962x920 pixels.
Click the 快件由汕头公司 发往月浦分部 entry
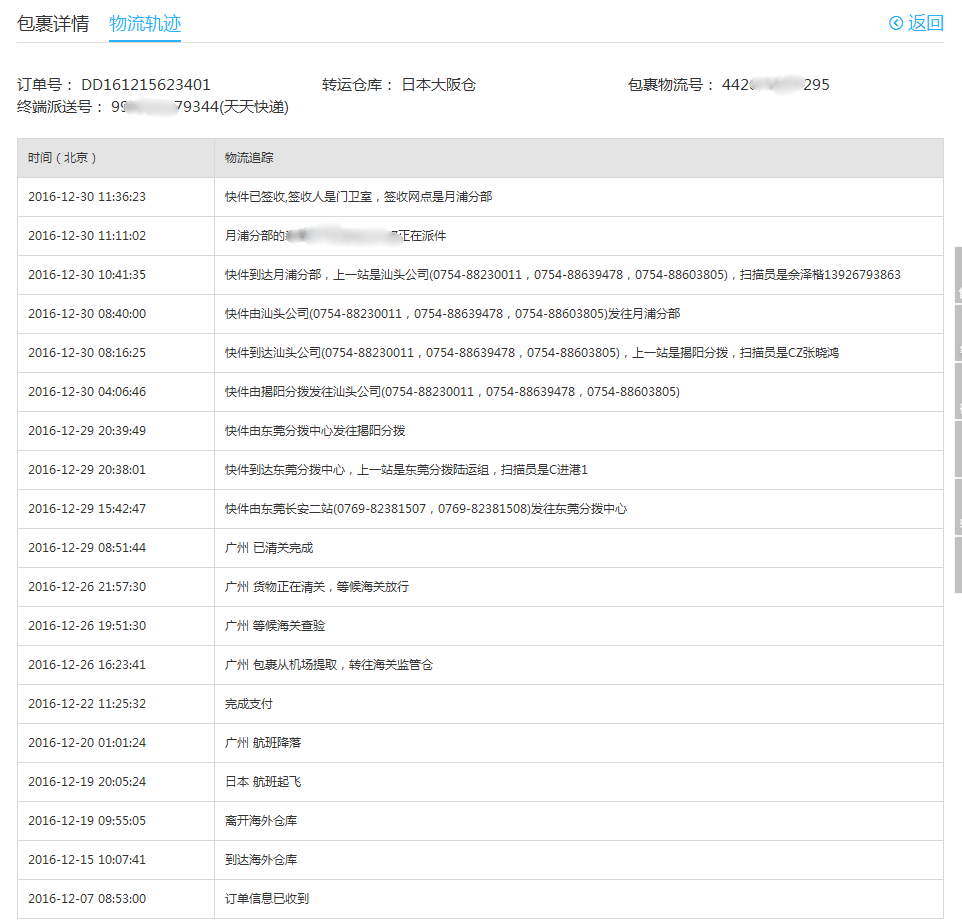coord(452,314)
